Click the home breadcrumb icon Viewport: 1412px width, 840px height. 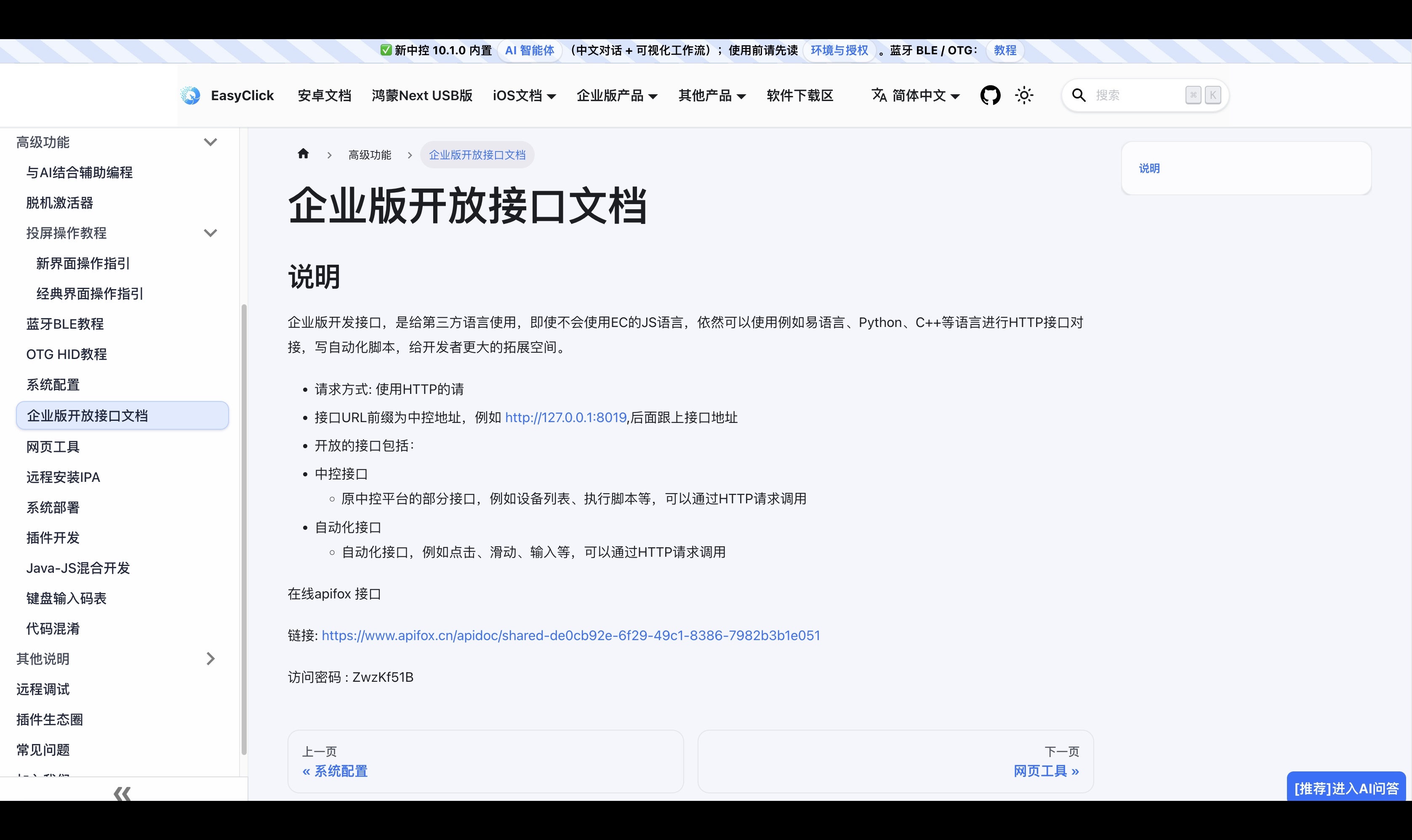tap(304, 154)
